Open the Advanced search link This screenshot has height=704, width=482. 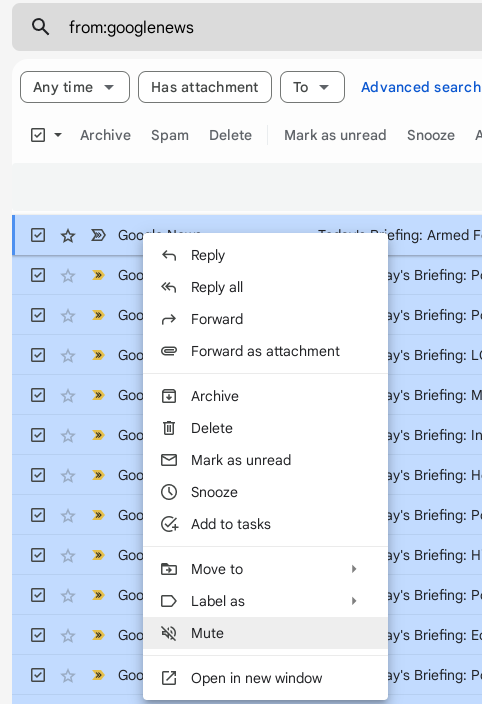(x=421, y=87)
